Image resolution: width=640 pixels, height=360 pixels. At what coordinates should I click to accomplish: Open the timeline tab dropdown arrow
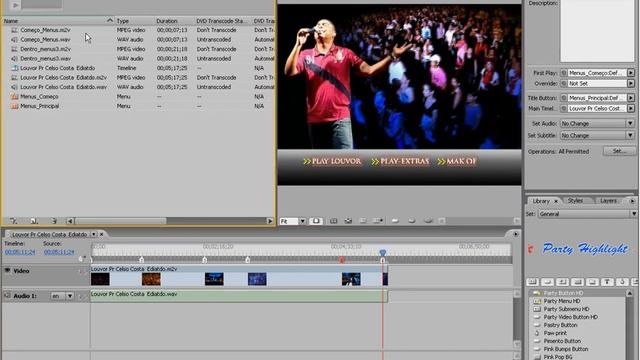pyautogui.click(x=93, y=234)
